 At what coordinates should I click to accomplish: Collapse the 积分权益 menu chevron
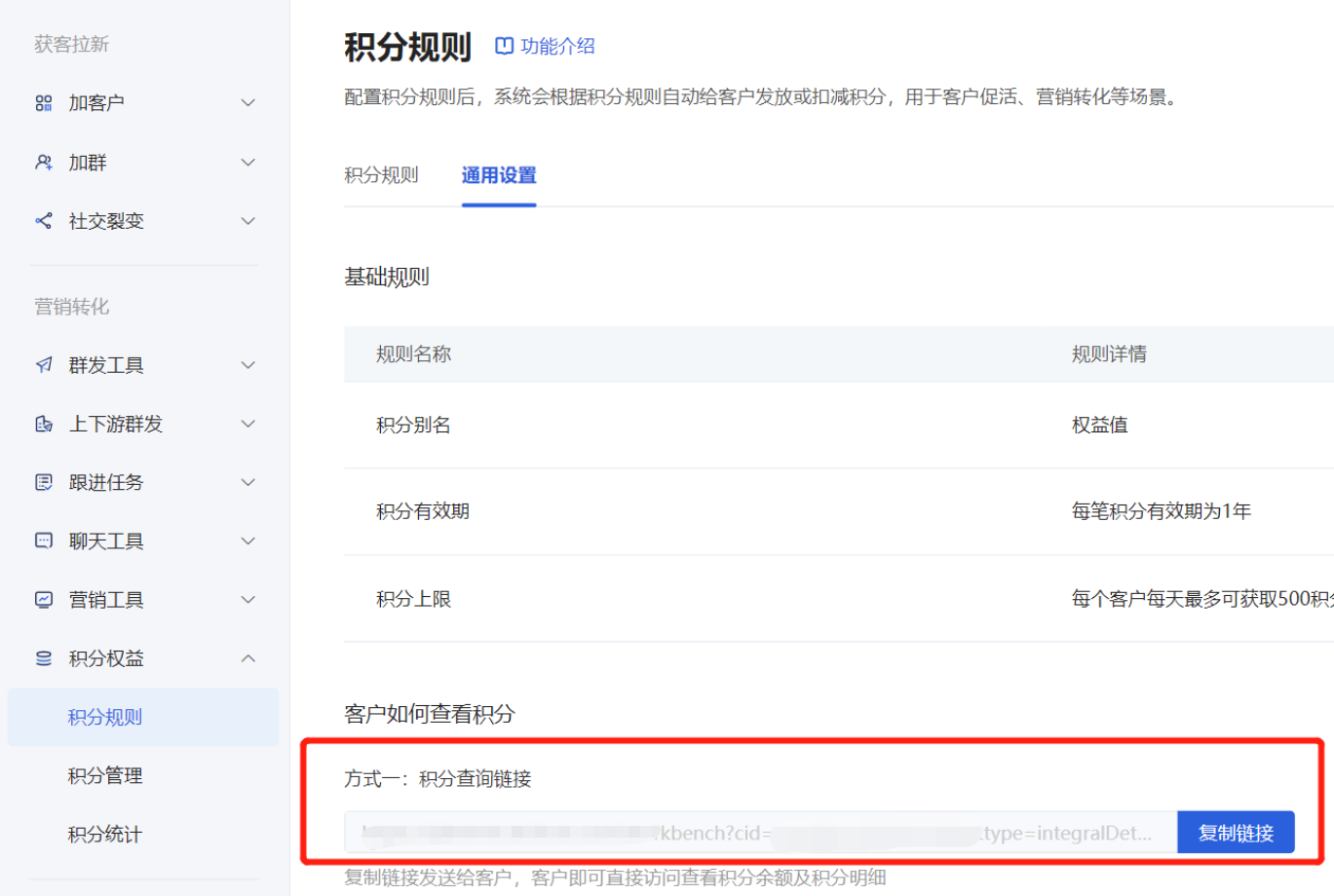(248, 658)
